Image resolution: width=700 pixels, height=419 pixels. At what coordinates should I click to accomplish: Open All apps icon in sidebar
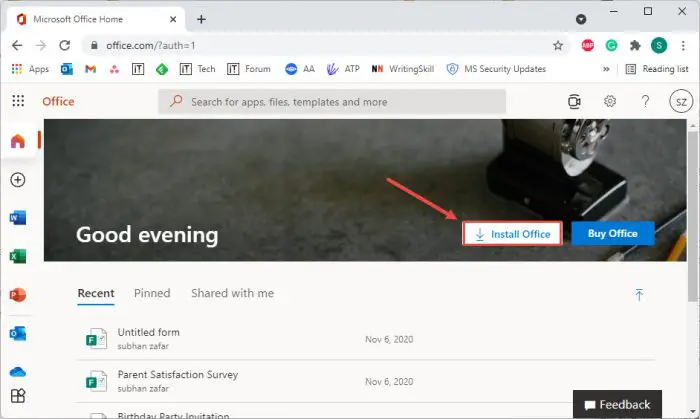[x=18, y=396]
